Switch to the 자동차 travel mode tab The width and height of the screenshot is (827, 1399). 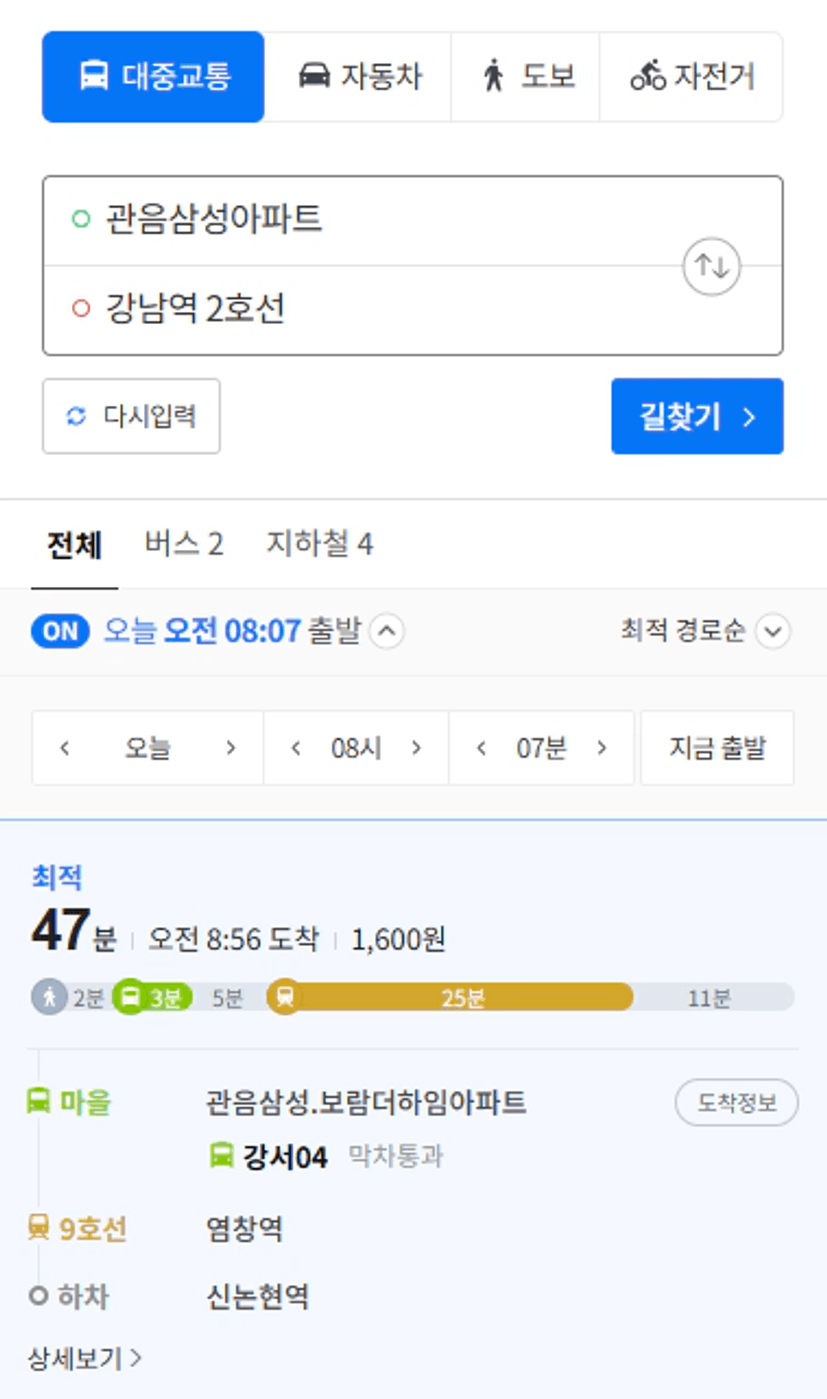point(359,77)
